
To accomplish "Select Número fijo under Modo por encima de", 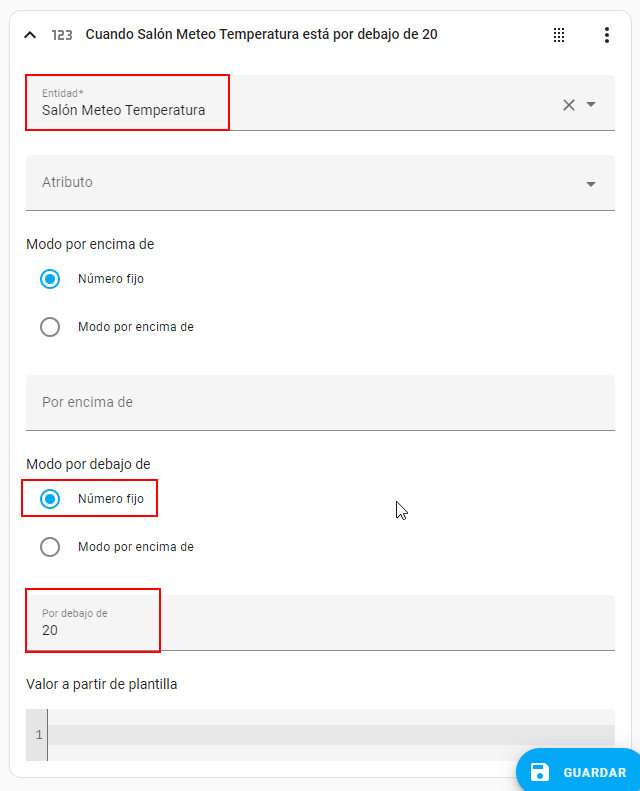I will point(50,279).
